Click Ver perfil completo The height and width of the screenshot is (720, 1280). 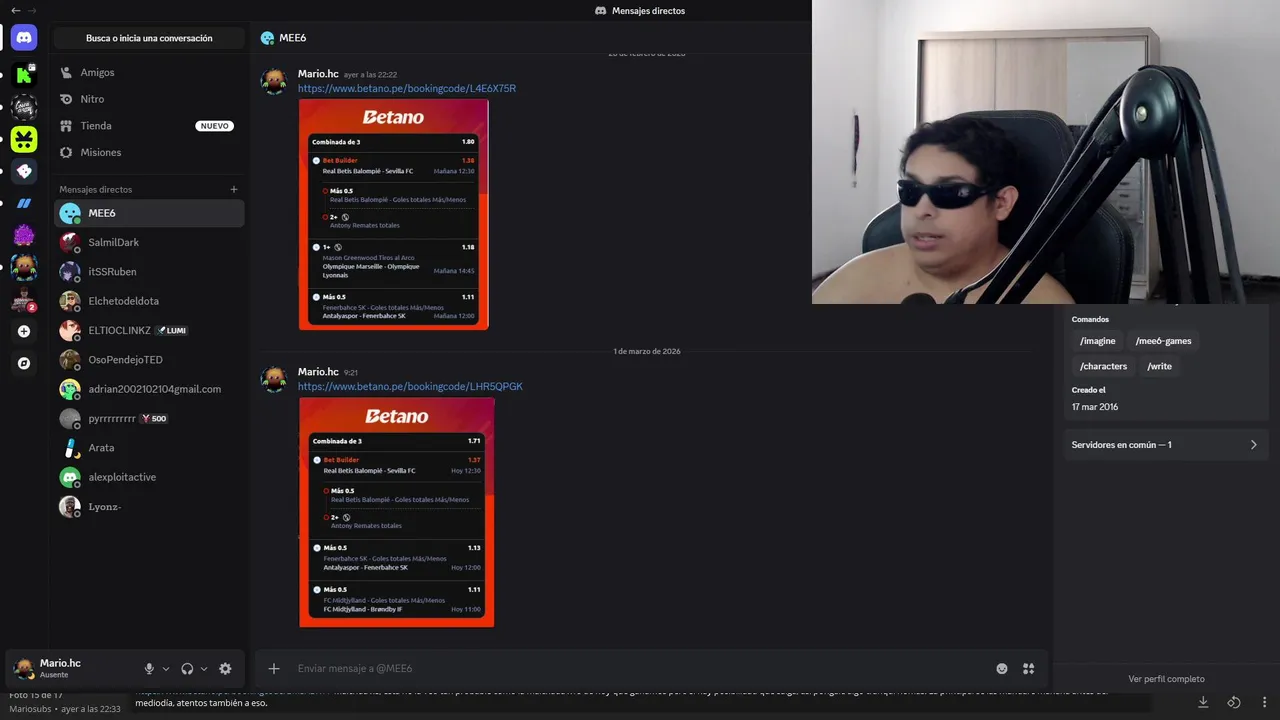[1166, 679]
